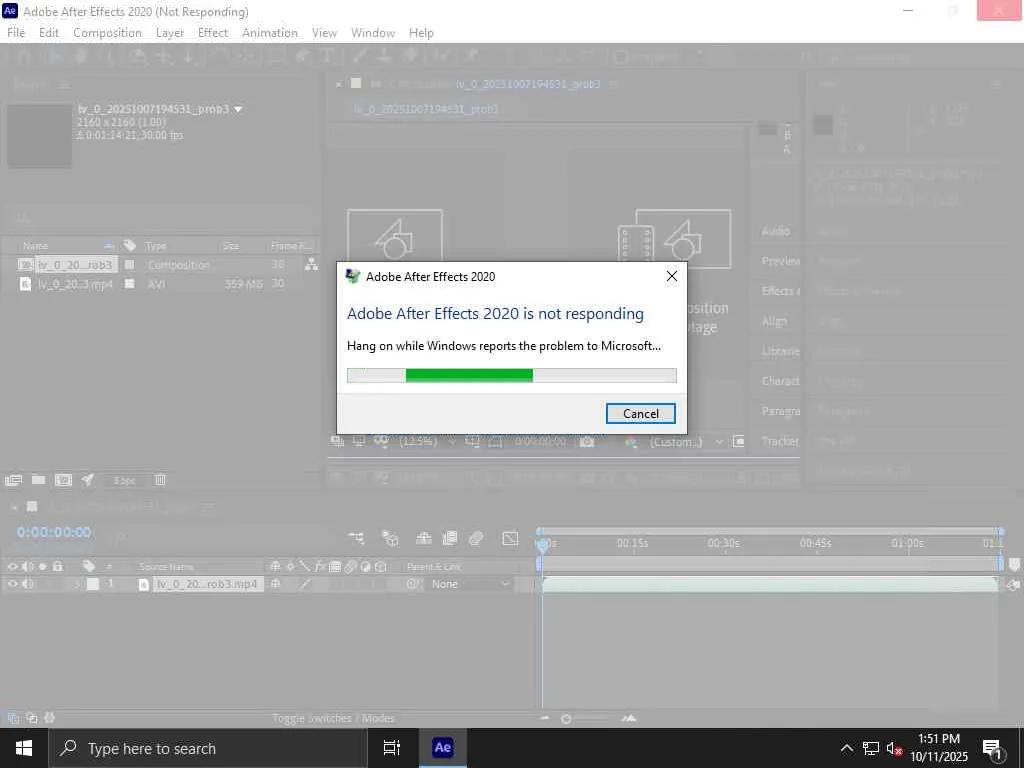Toggle Motion Blur enable for timeline
1024x768 pixels.
click(x=476, y=538)
